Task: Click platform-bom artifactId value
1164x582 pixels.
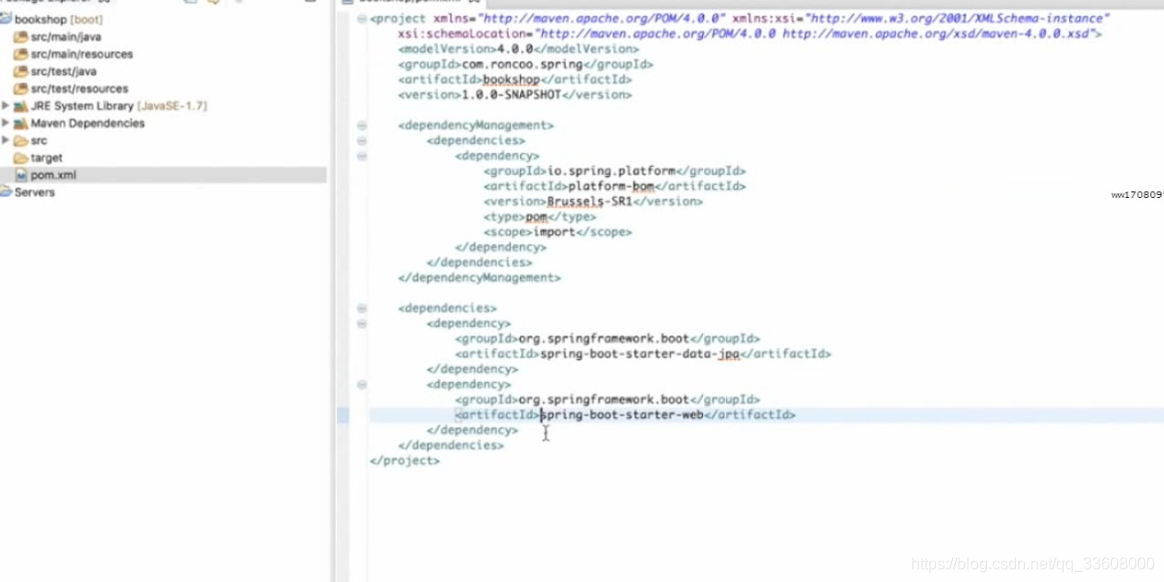Action: pos(611,186)
